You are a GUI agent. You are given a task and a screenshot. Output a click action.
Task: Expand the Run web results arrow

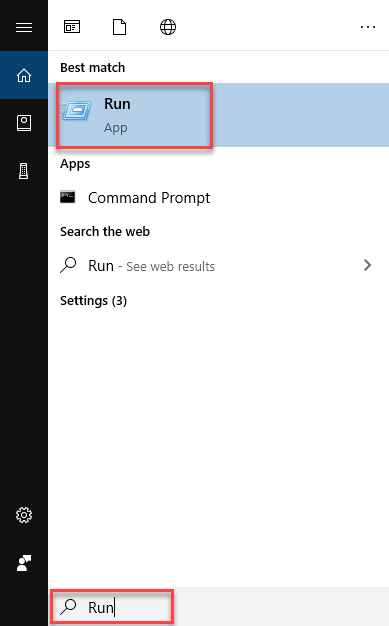(367, 265)
